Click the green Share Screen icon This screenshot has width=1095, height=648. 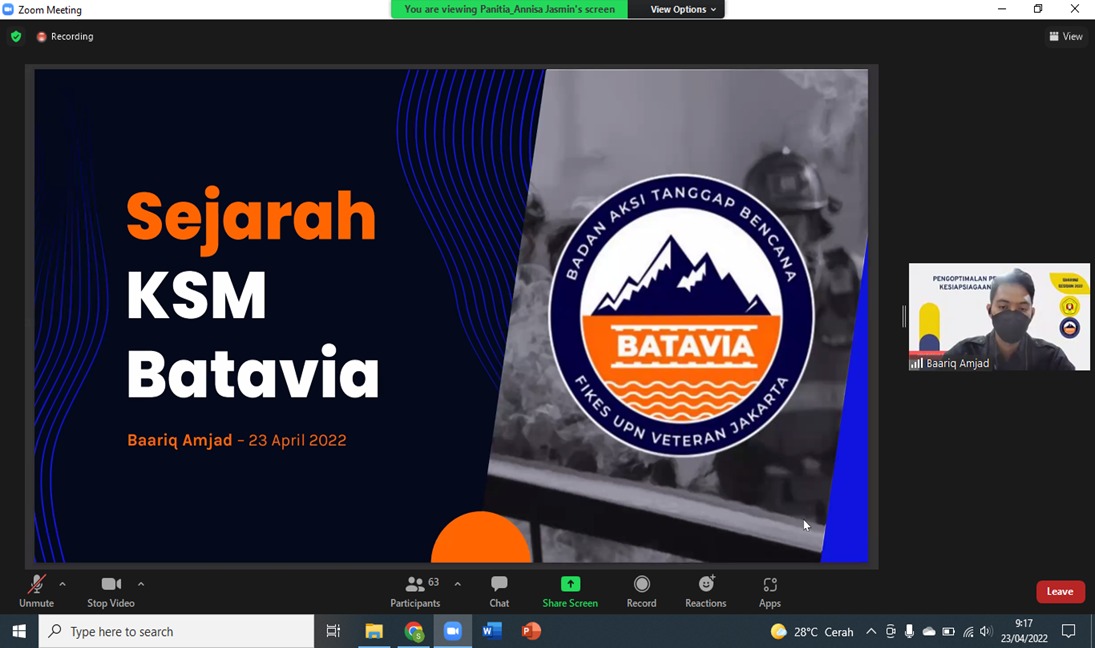(570, 584)
